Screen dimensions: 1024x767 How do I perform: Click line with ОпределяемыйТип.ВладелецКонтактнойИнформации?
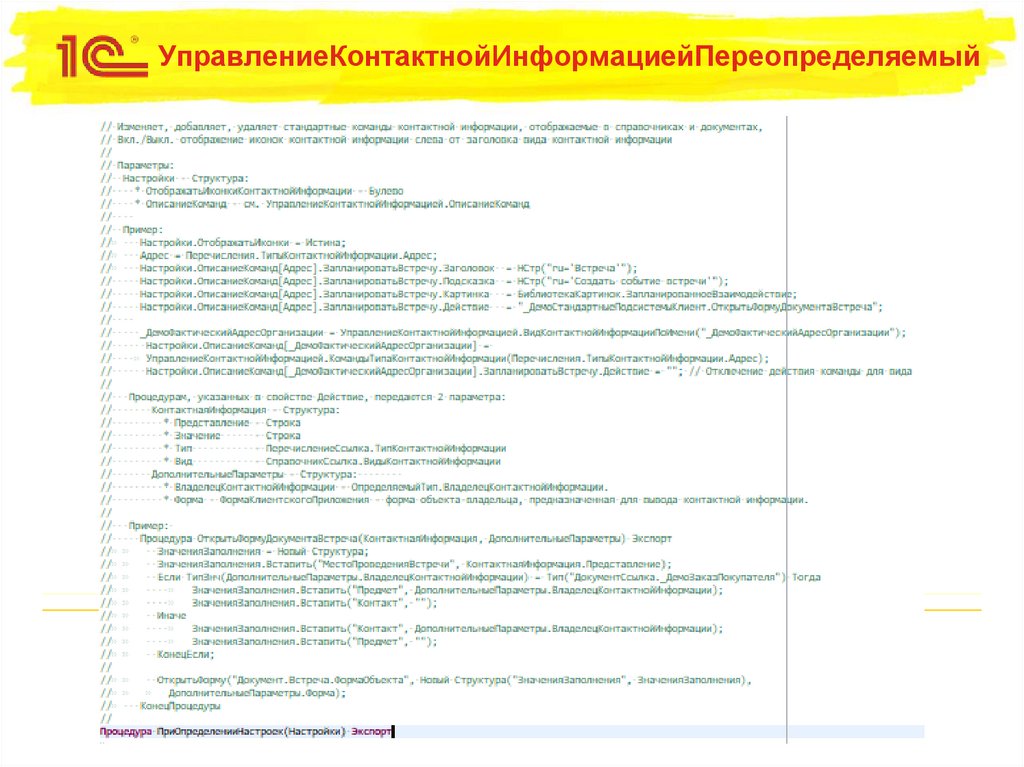(x=355, y=487)
